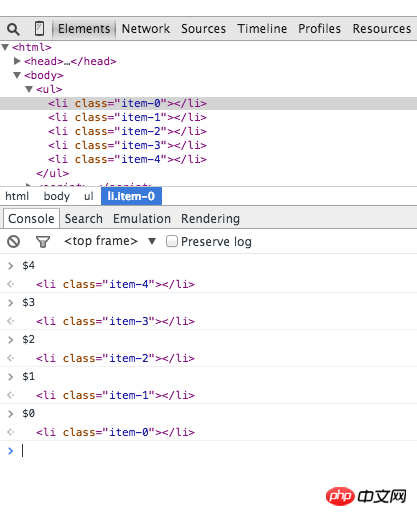Open the Search drawer tab
Screen dimensions: 417x516
coord(84,219)
